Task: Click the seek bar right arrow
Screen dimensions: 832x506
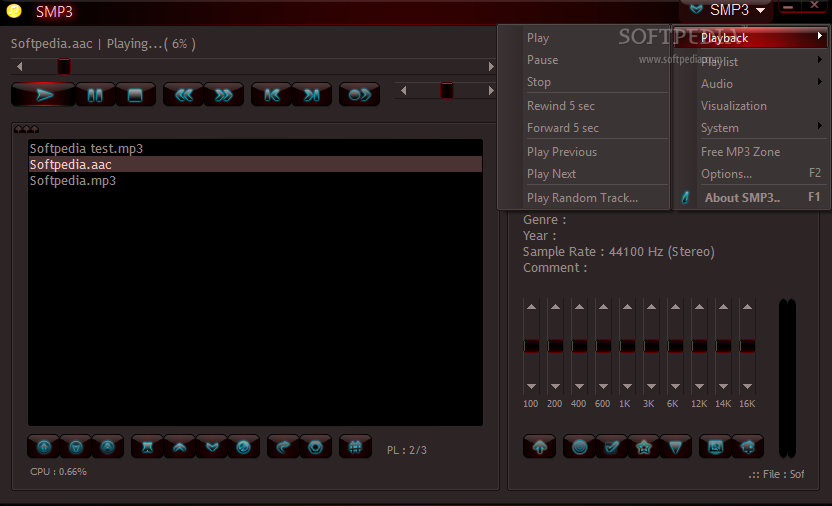Action: (x=491, y=66)
